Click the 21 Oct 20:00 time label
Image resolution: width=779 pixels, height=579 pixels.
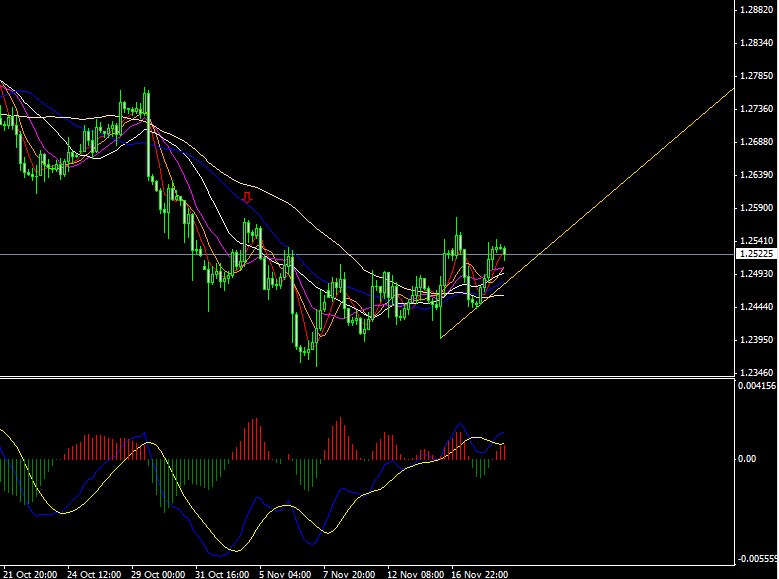coord(29,574)
